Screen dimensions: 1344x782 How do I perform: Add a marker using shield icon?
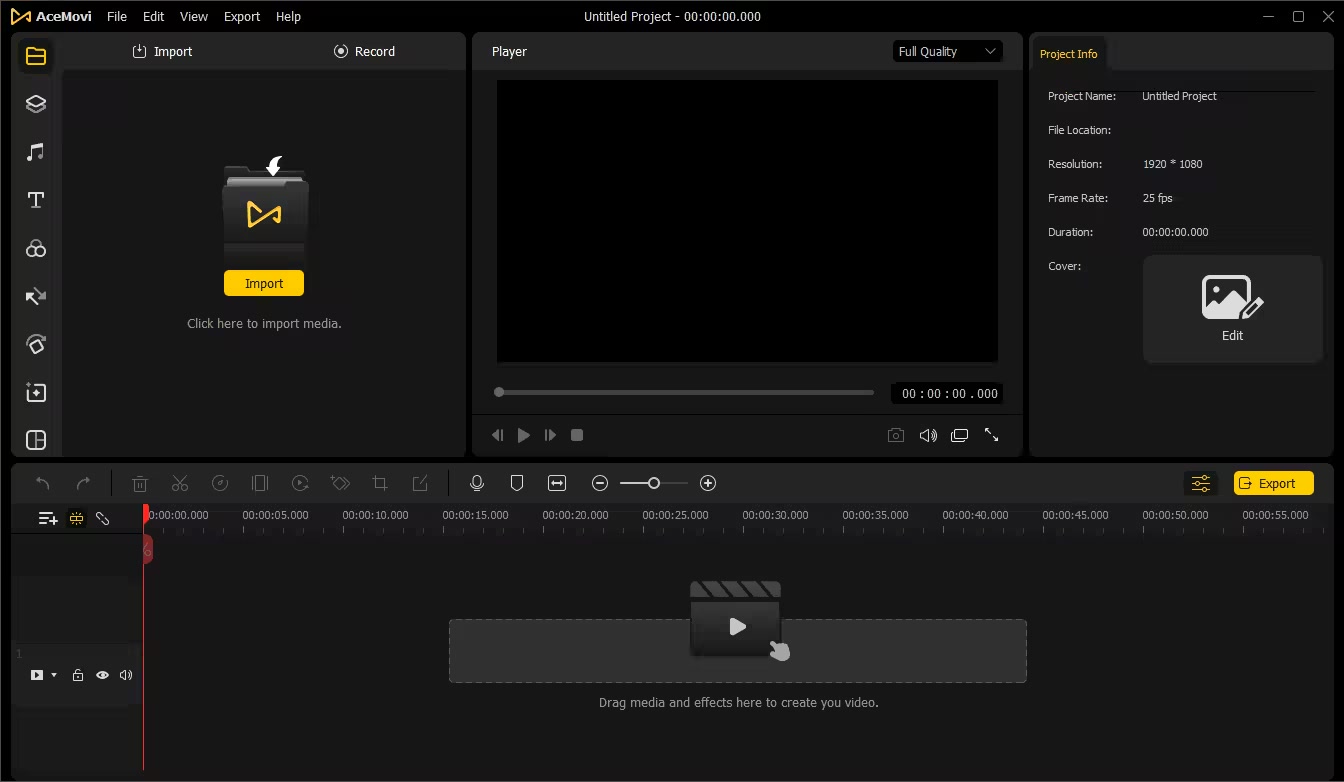(x=517, y=483)
